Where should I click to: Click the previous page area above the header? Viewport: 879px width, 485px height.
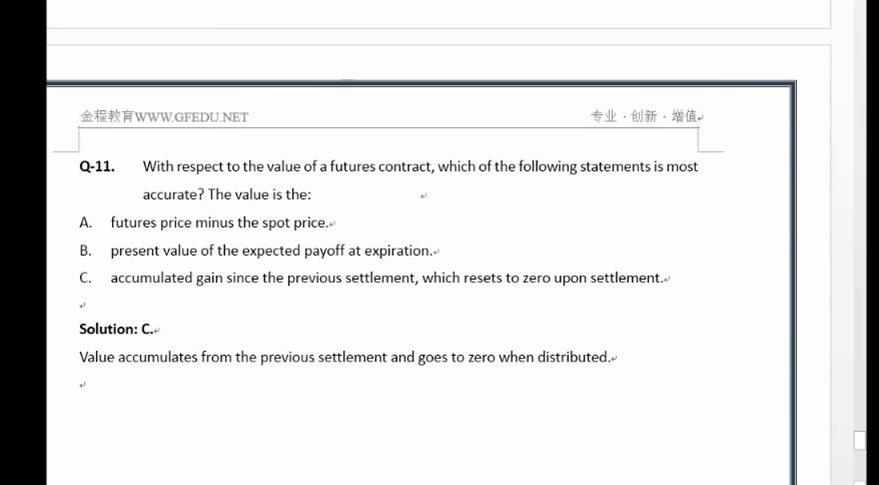[437, 14]
